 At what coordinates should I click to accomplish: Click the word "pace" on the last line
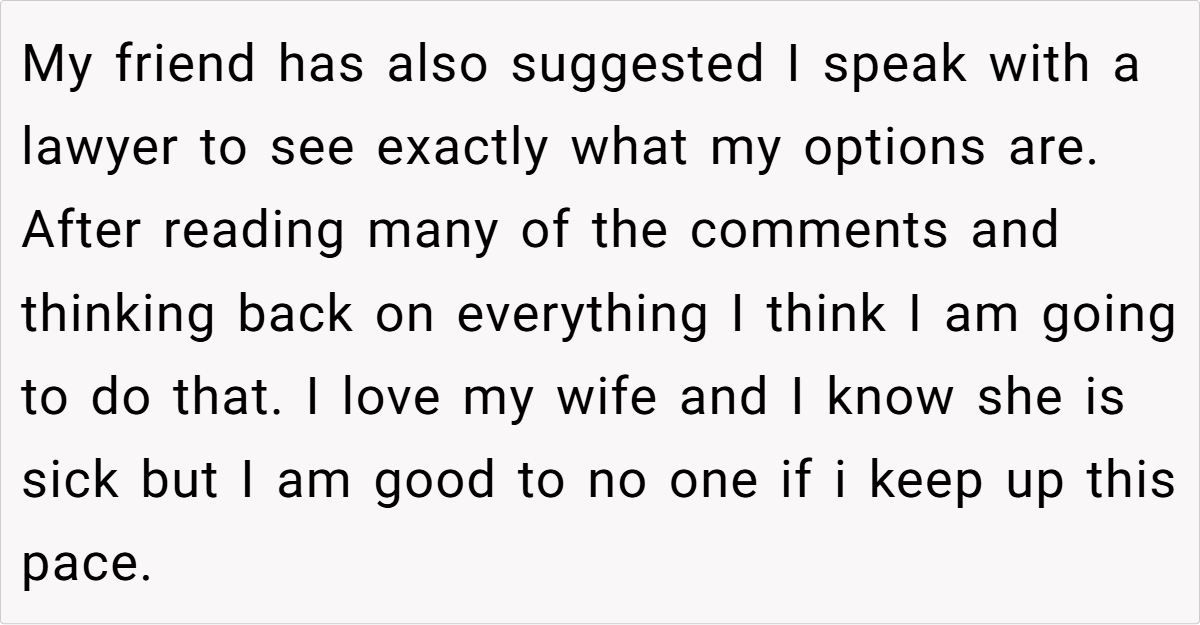click(85, 563)
